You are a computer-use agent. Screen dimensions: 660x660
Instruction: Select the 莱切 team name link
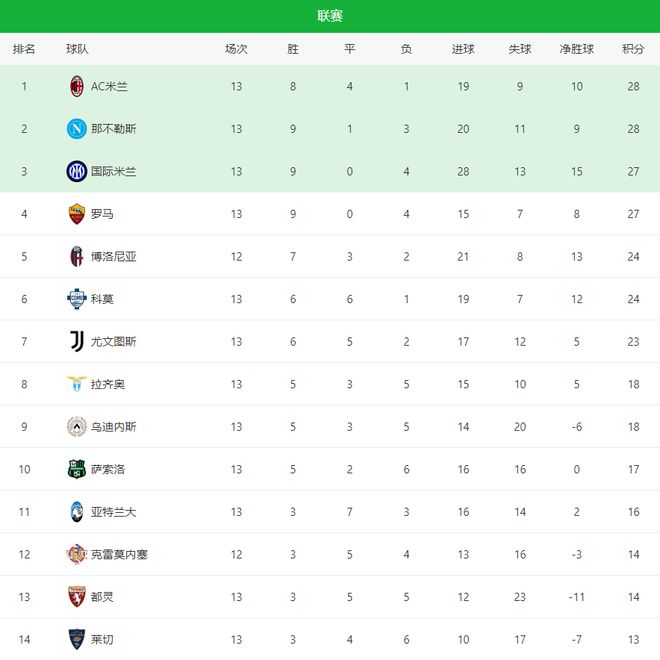pyautogui.click(x=102, y=639)
